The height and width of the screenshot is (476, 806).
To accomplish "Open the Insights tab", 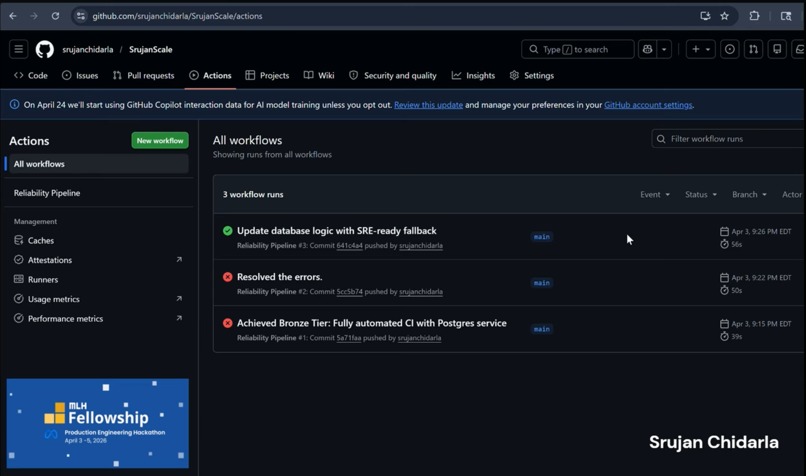I will [x=473, y=76].
